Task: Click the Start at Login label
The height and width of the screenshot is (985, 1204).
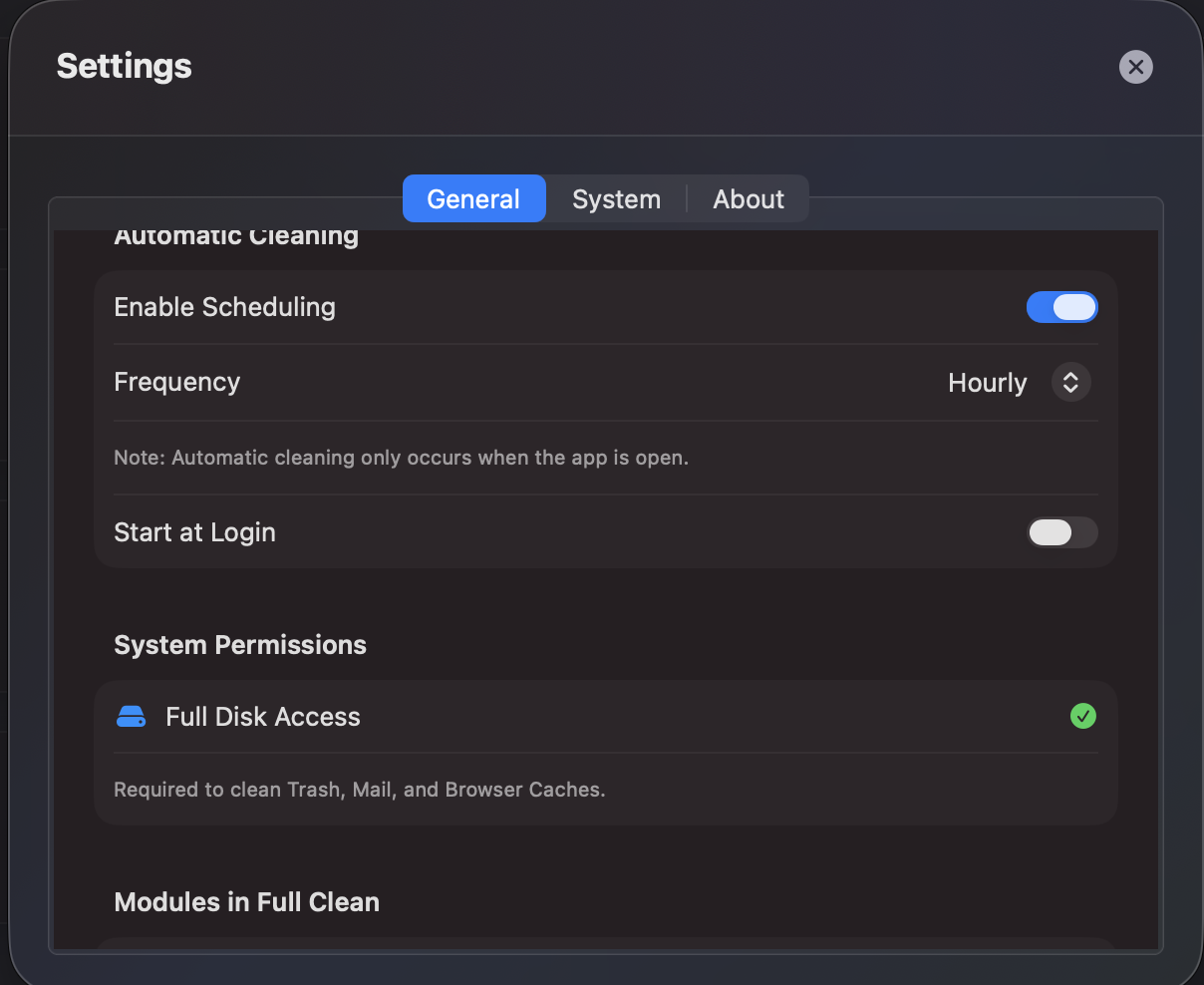Action: [x=194, y=532]
